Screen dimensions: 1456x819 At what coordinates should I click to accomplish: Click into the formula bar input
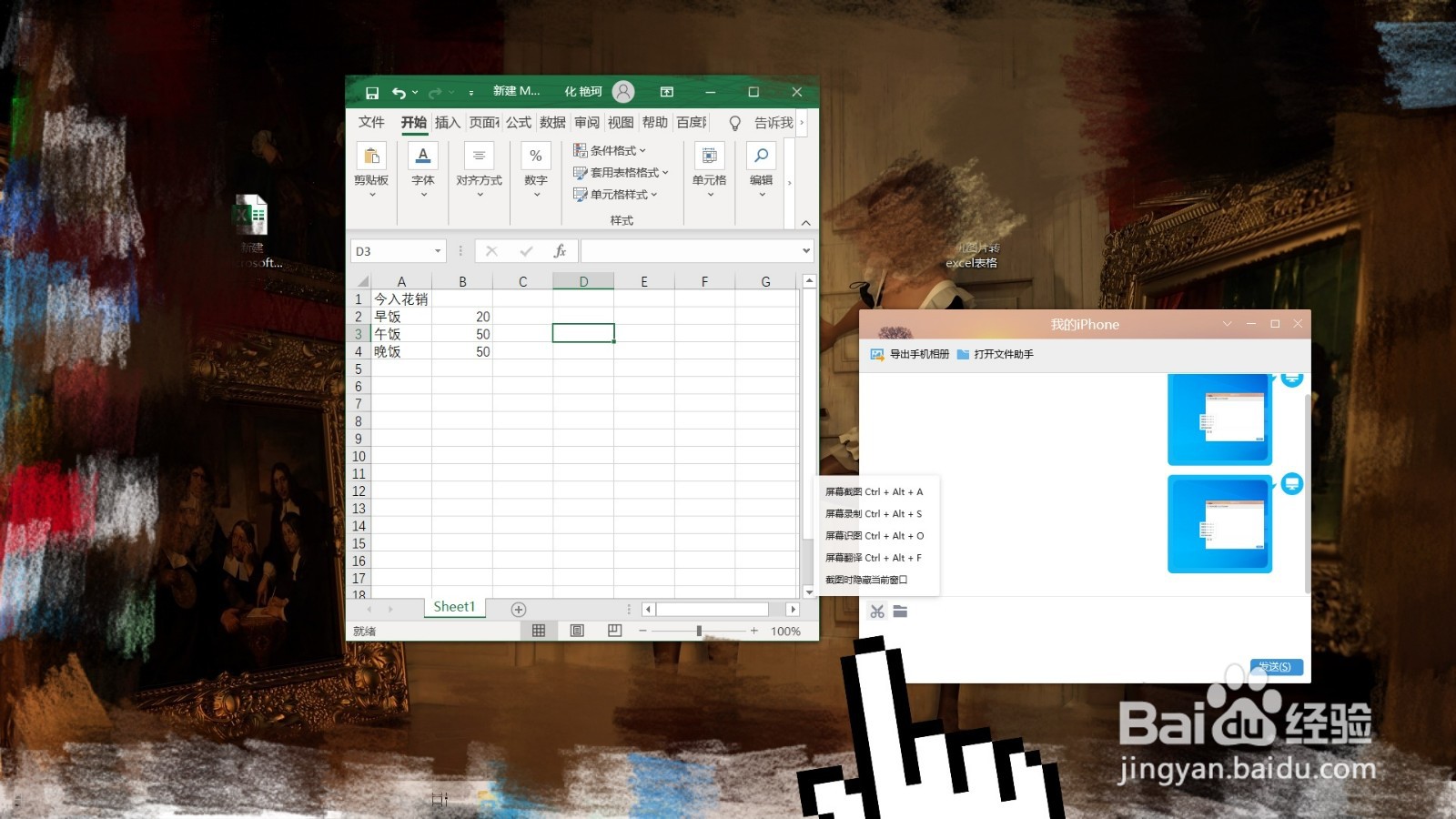click(690, 251)
